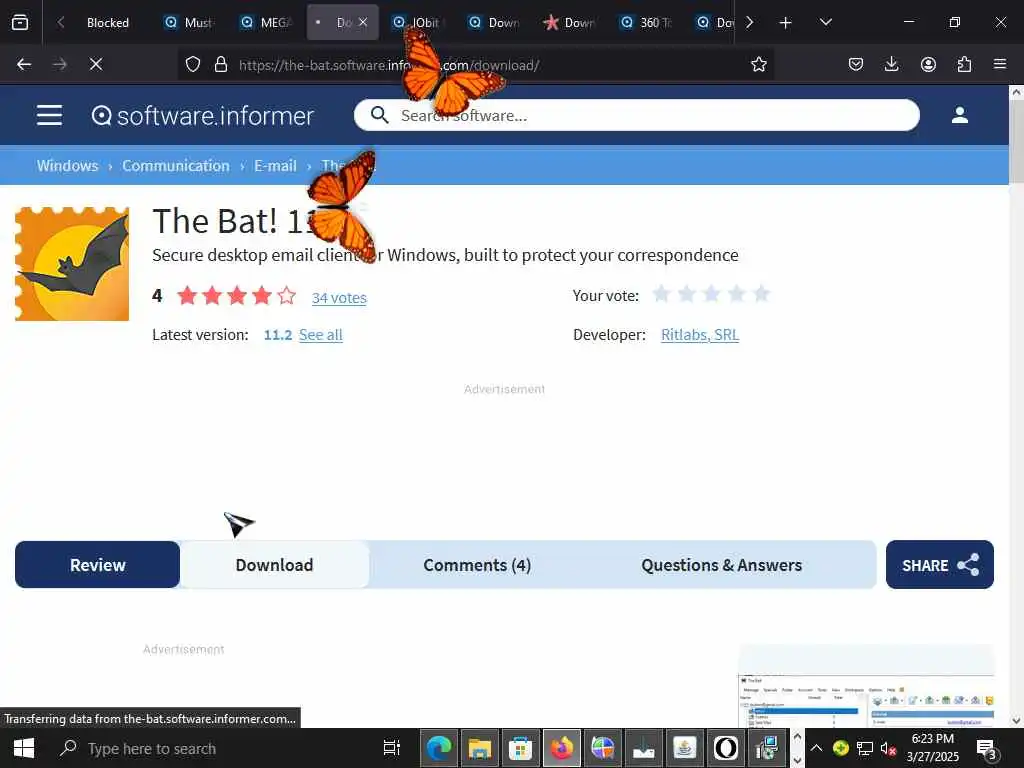Image resolution: width=1024 pixels, height=768 pixels.
Task: Close the current Do tab
Action: click(x=363, y=22)
